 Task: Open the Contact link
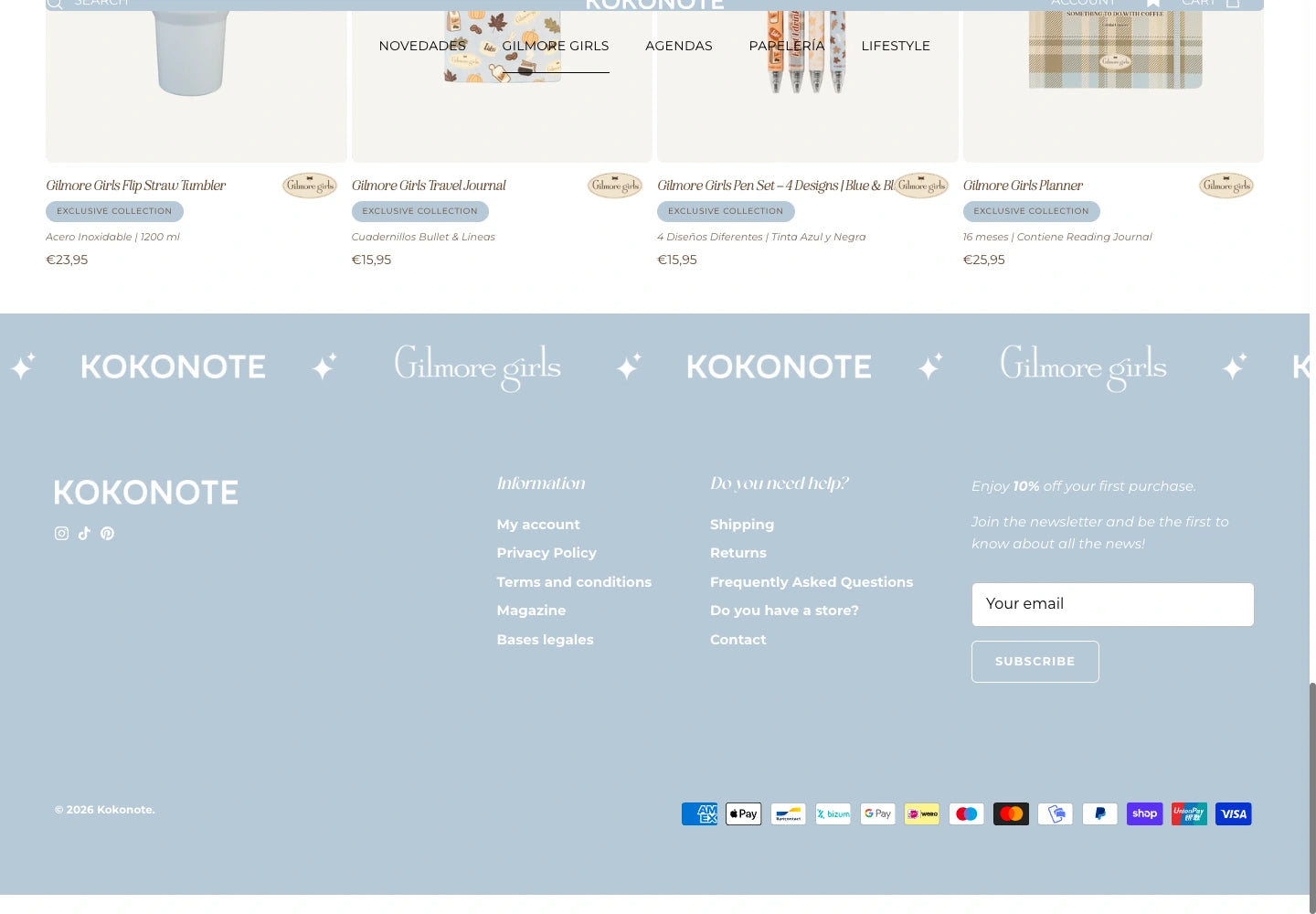pyautogui.click(x=738, y=640)
